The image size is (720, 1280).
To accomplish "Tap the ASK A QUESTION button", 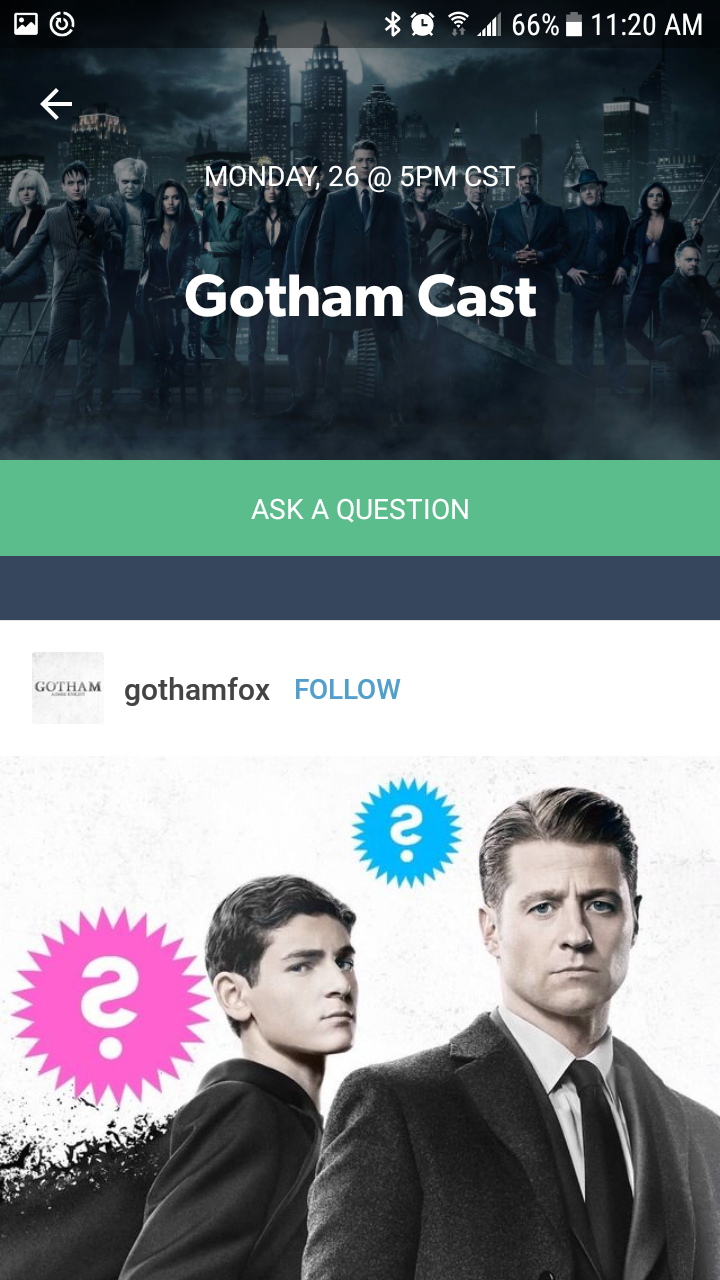I will tap(360, 508).
